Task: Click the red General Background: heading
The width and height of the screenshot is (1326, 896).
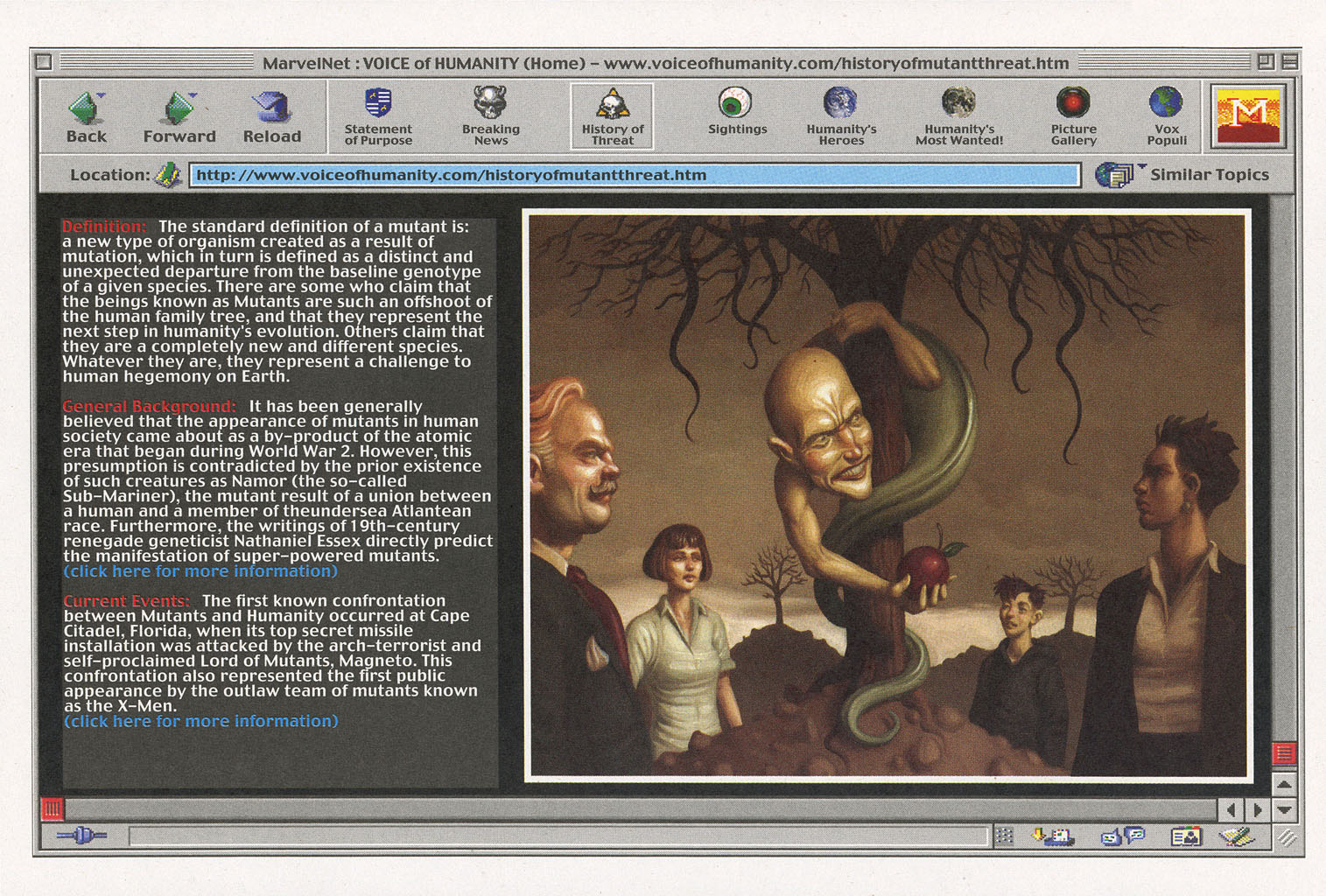Action: (149, 407)
